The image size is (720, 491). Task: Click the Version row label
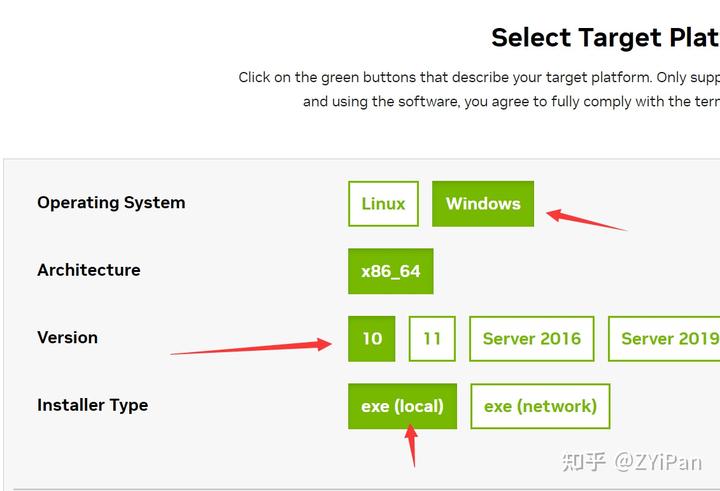coord(67,338)
